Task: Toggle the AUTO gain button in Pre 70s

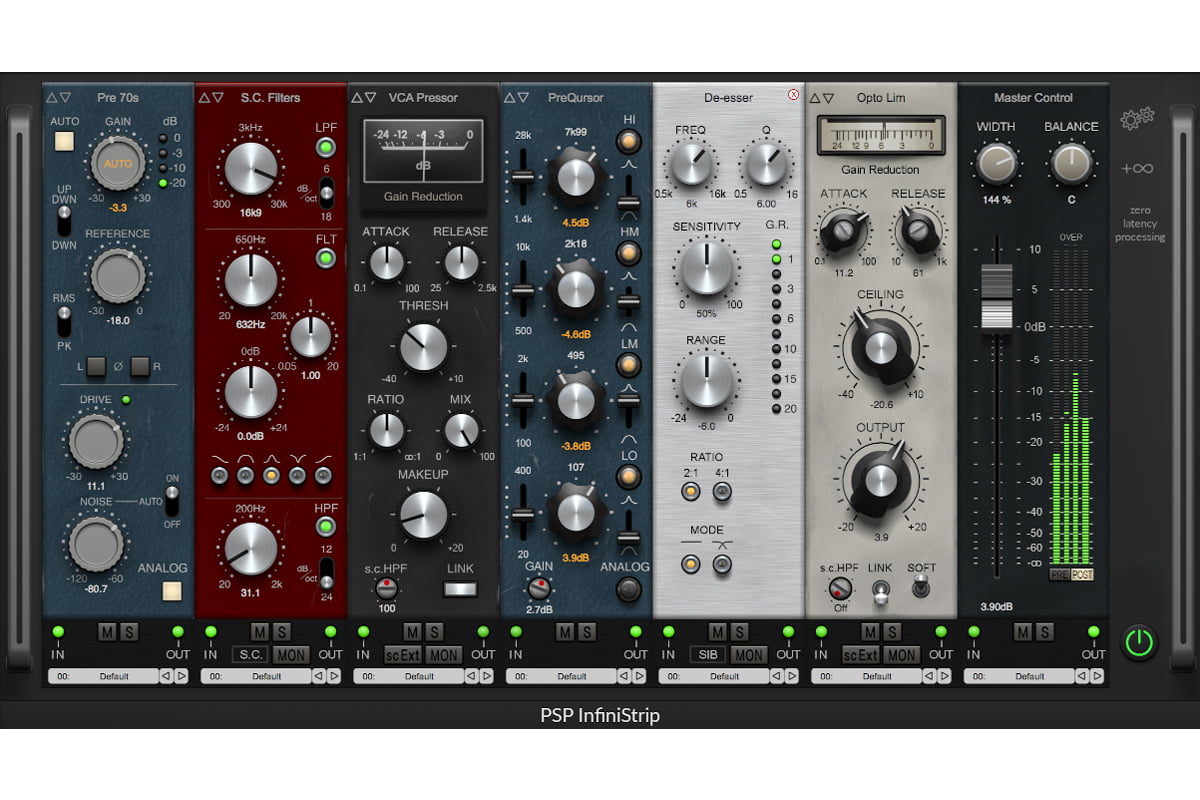Action: click(x=65, y=140)
